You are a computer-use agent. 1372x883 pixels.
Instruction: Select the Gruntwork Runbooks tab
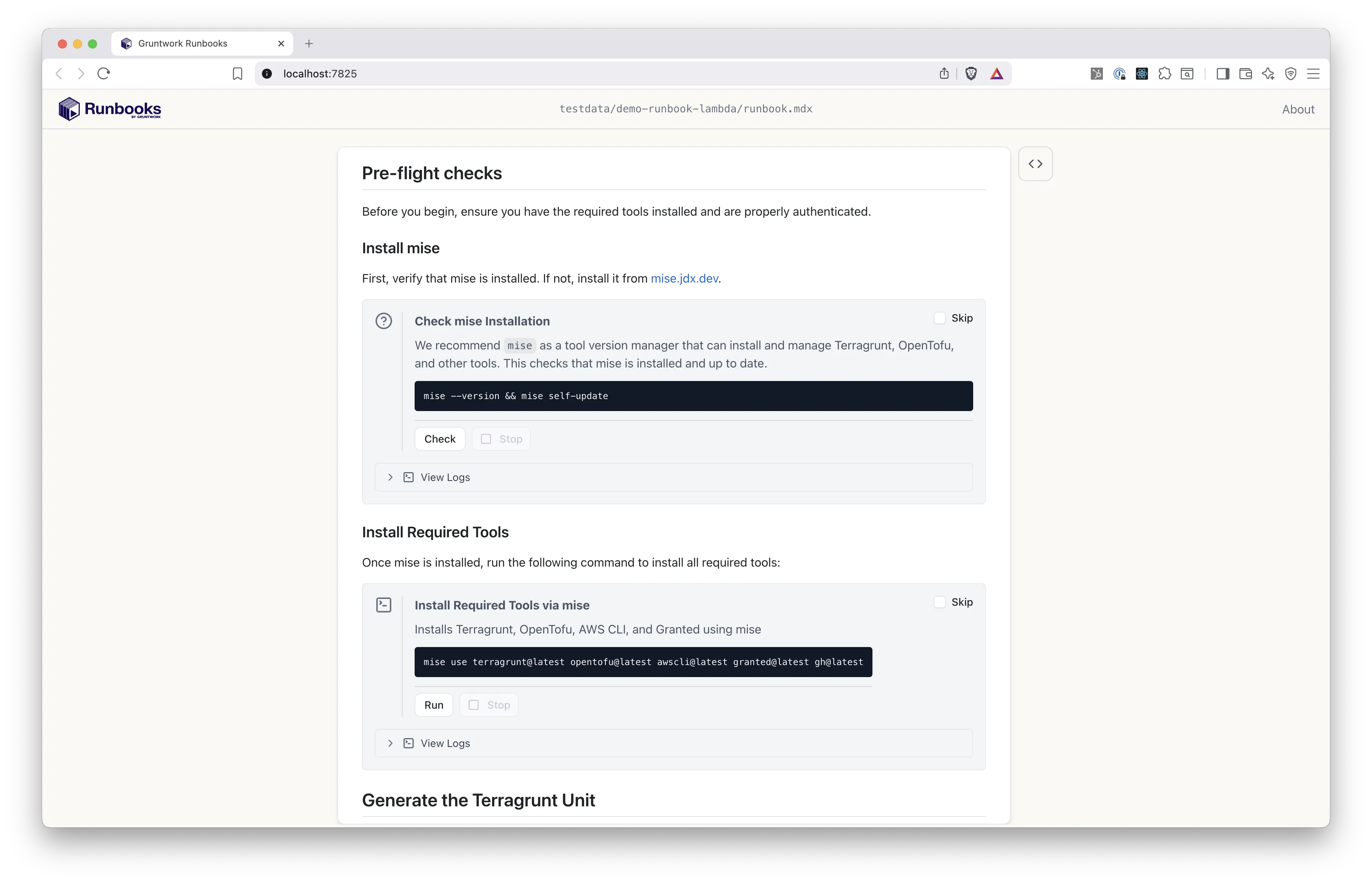183,44
